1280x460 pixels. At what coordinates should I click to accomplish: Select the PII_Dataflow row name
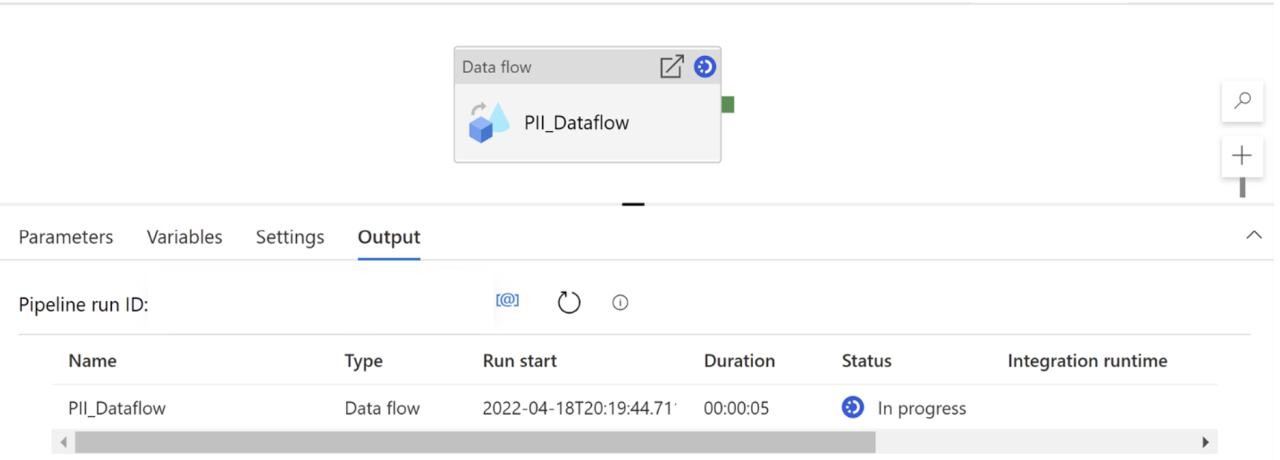pos(117,408)
